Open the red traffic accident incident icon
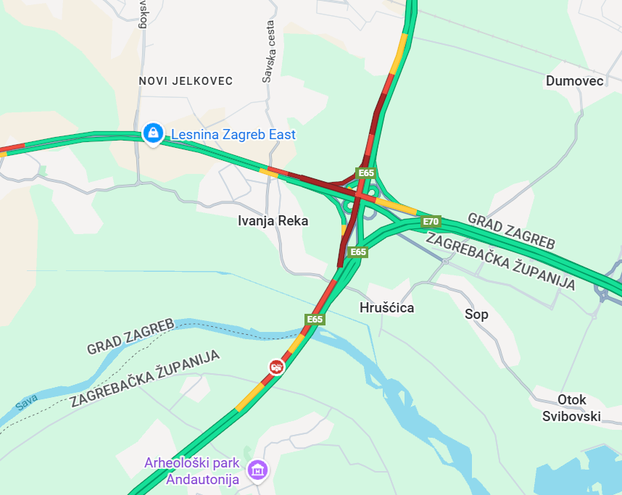The image size is (622, 495). (276, 367)
